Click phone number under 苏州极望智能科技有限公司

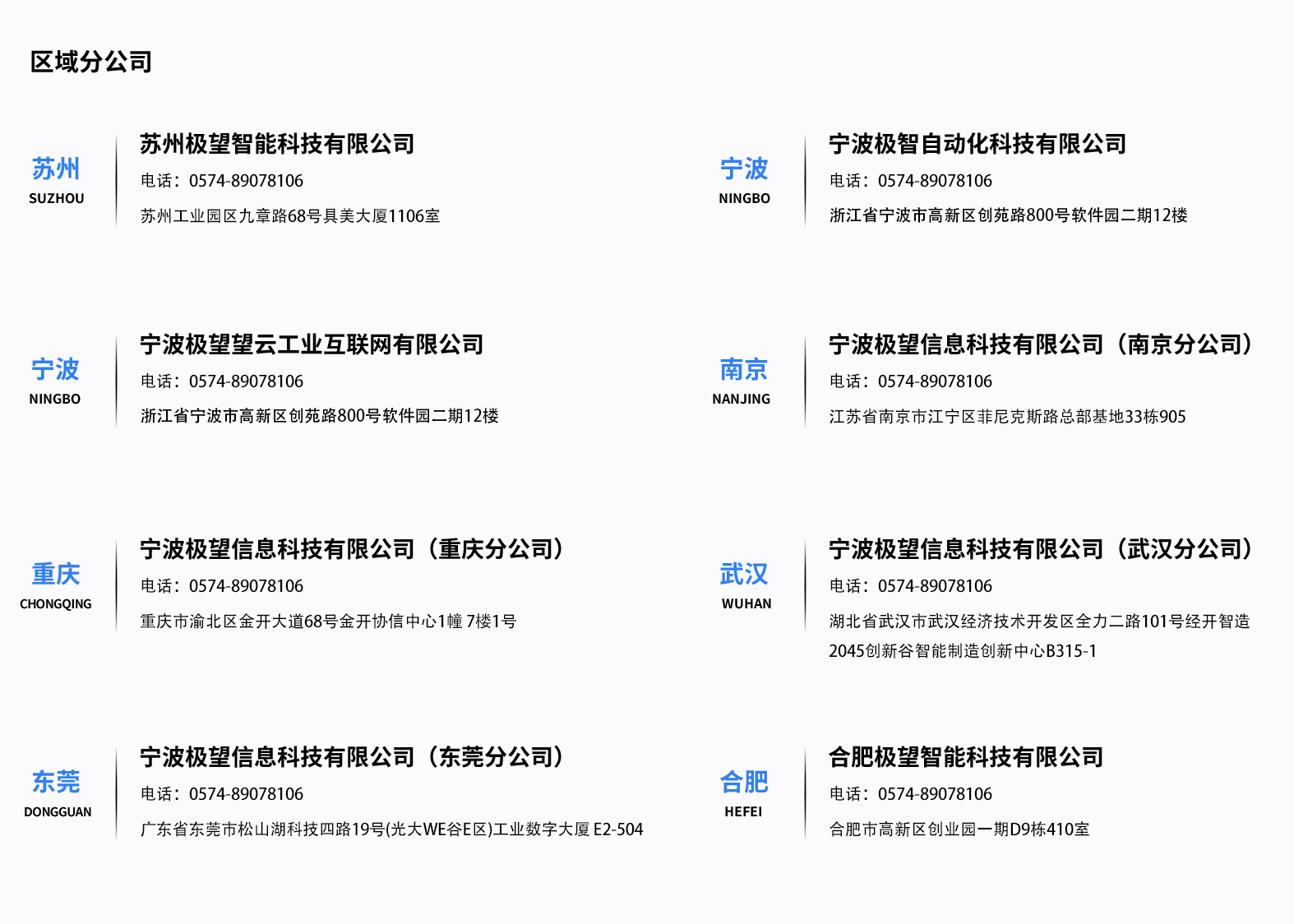click(246, 181)
